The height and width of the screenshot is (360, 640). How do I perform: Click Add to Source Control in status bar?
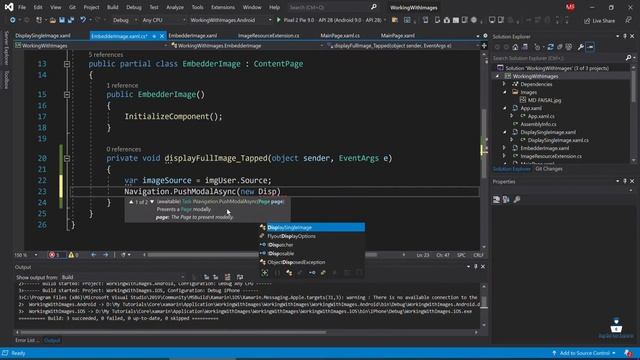pyautogui.click(x=584, y=353)
